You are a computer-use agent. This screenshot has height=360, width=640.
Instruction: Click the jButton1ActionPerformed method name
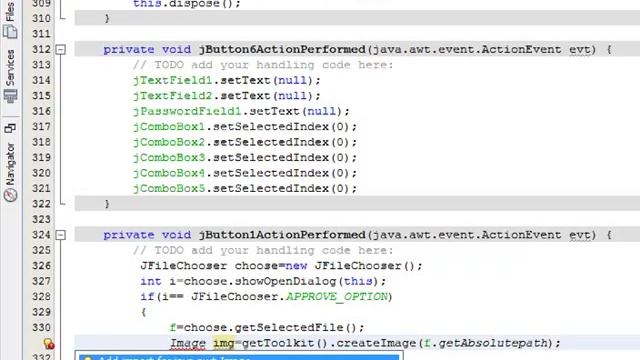282,235
